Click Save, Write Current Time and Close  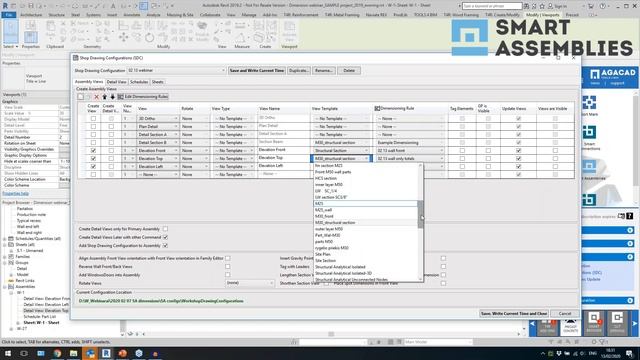tap(514, 313)
